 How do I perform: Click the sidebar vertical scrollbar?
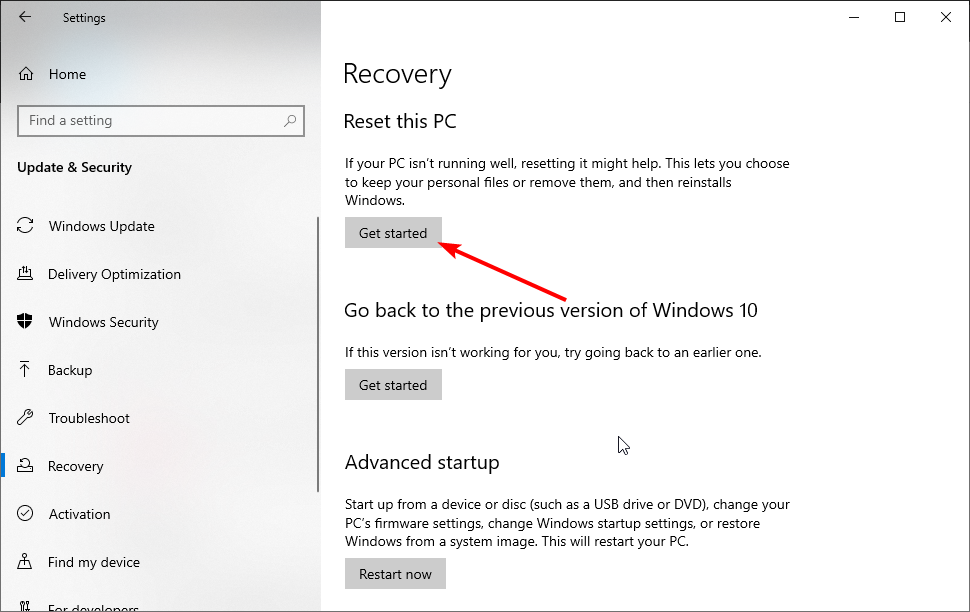(x=318, y=354)
